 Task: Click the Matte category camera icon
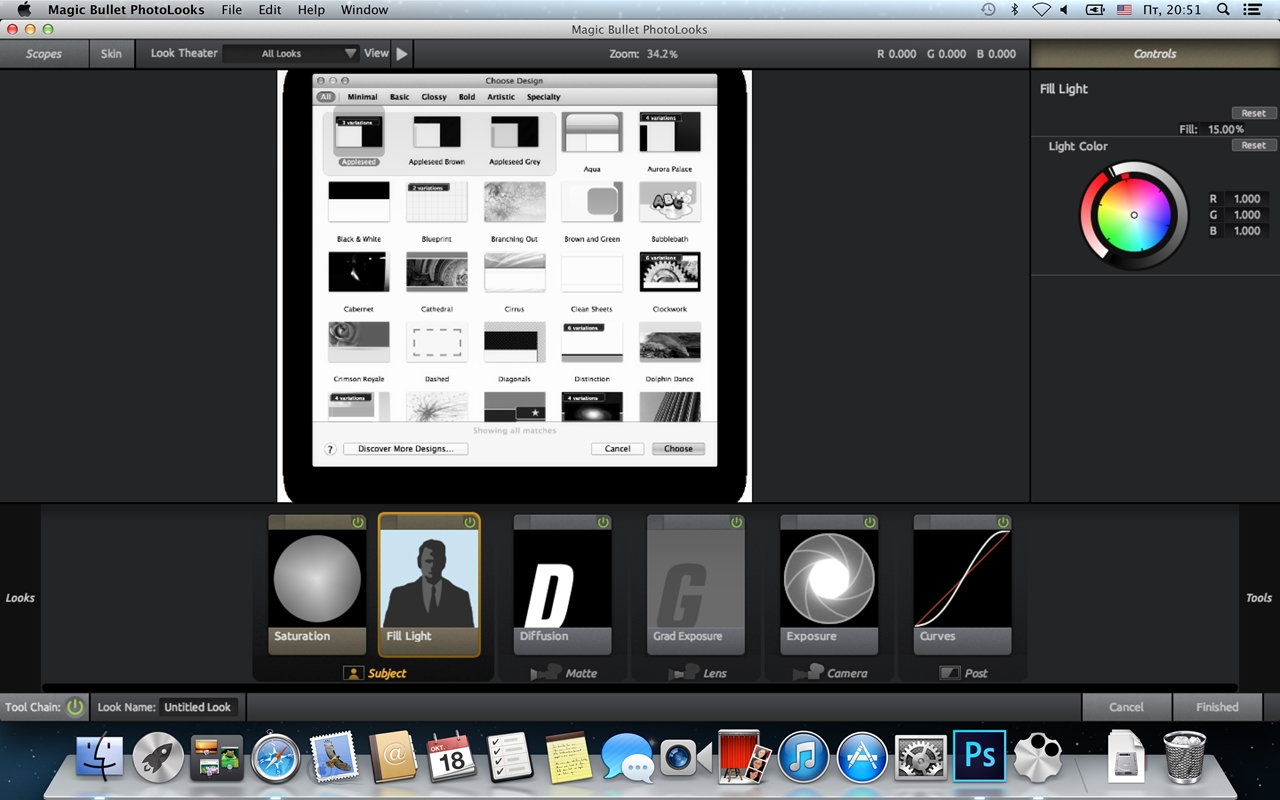pyautogui.click(x=545, y=673)
